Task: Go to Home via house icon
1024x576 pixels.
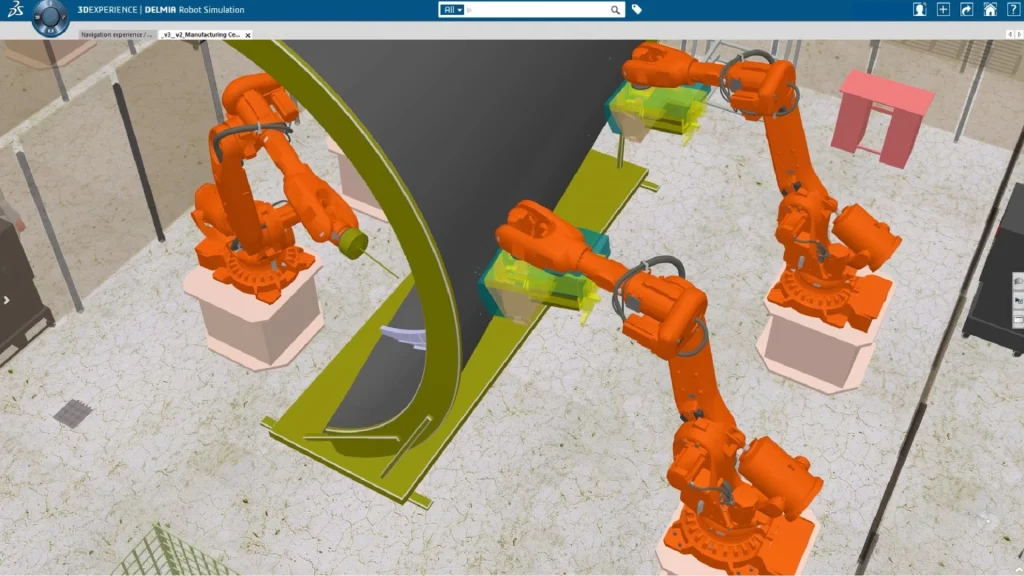Action: point(989,10)
